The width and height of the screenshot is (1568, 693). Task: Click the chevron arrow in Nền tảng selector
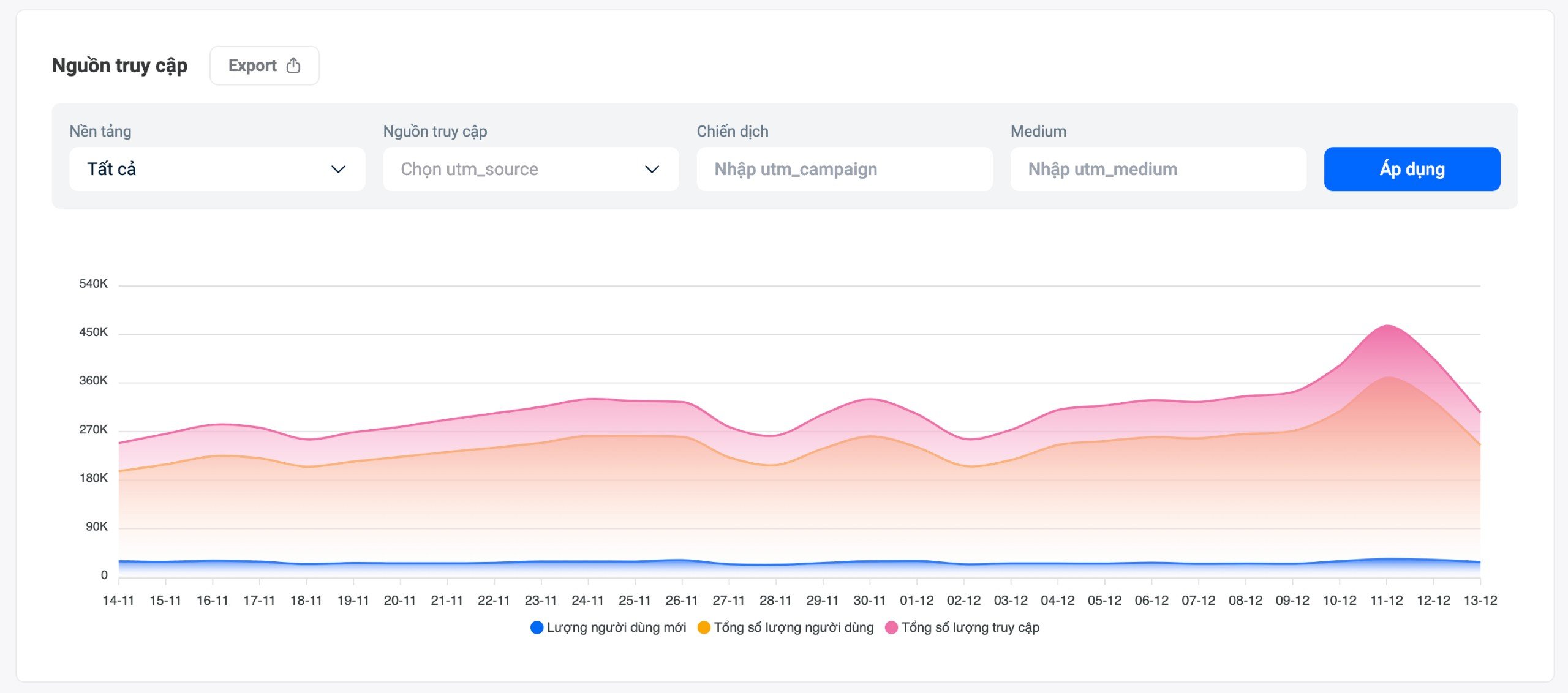tap(338, 169)
